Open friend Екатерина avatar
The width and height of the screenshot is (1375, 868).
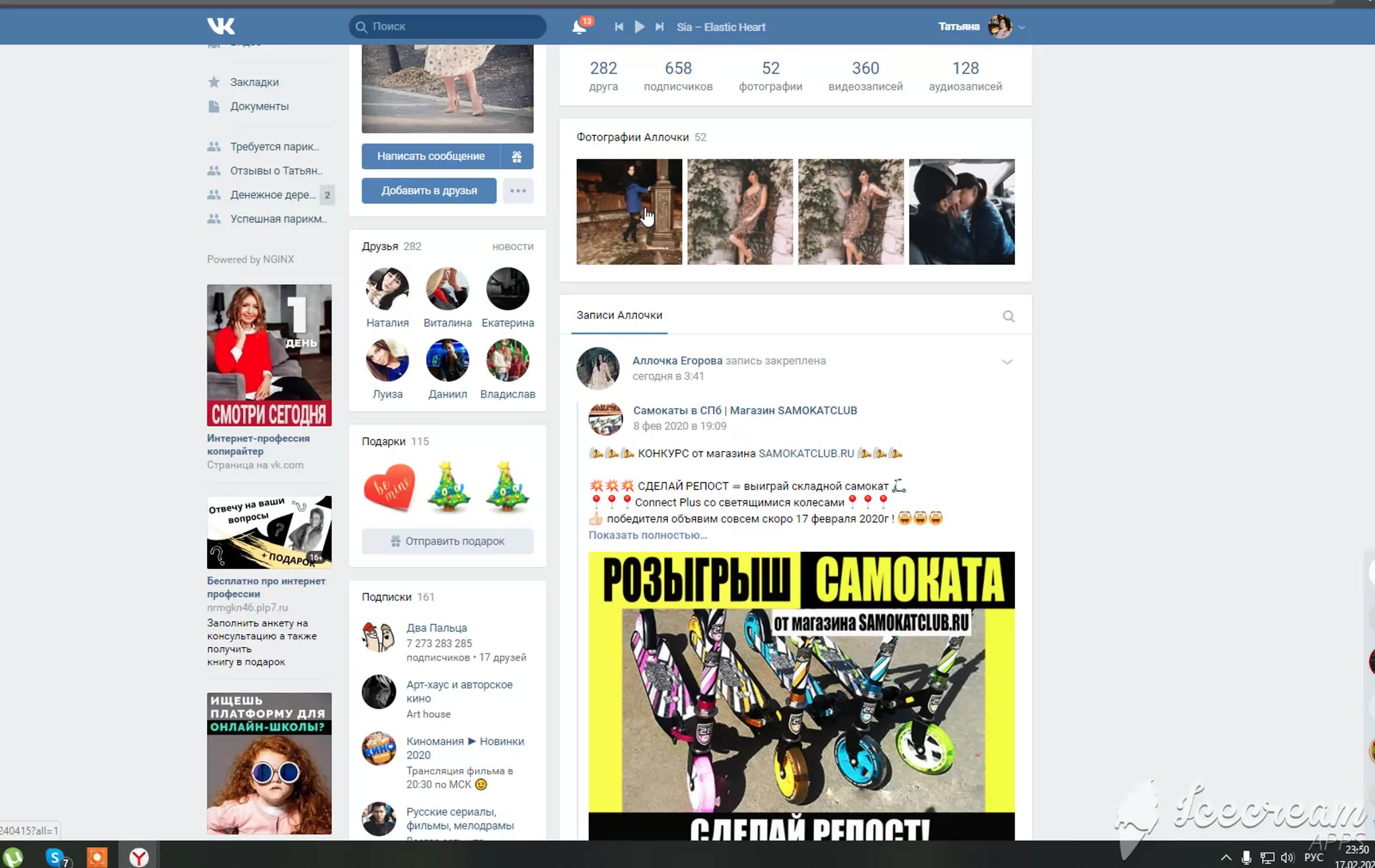(507, 288)
